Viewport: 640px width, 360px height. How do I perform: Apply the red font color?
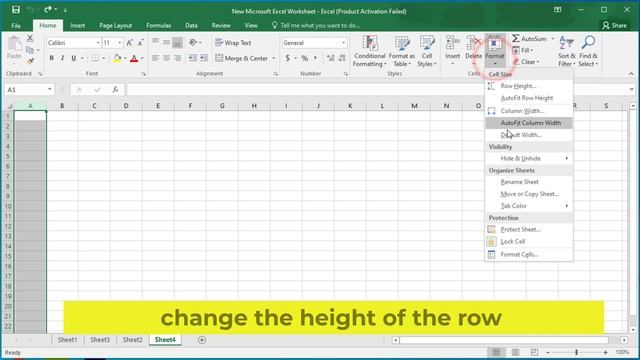134,58
